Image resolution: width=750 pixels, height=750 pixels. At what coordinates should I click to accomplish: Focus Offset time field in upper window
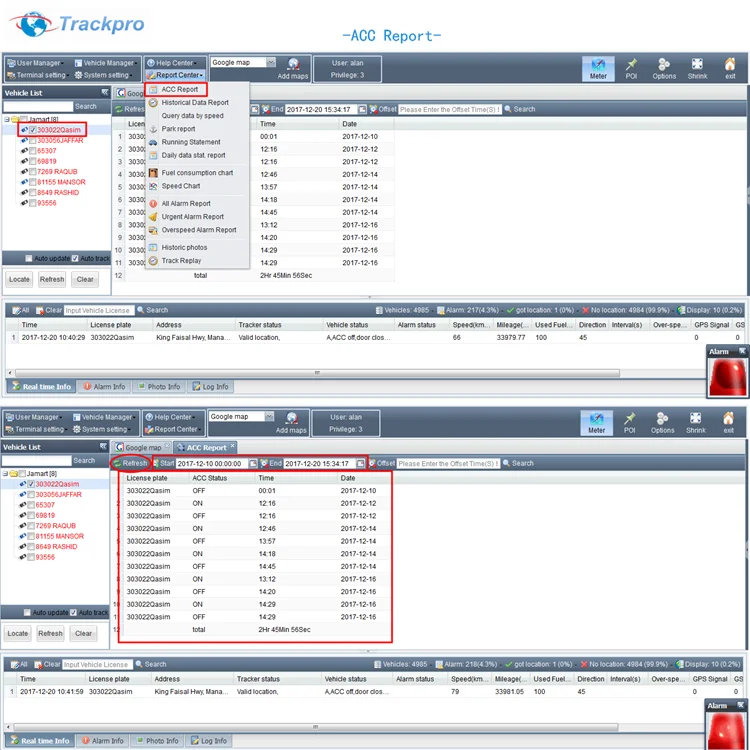(x=450, y=110)
